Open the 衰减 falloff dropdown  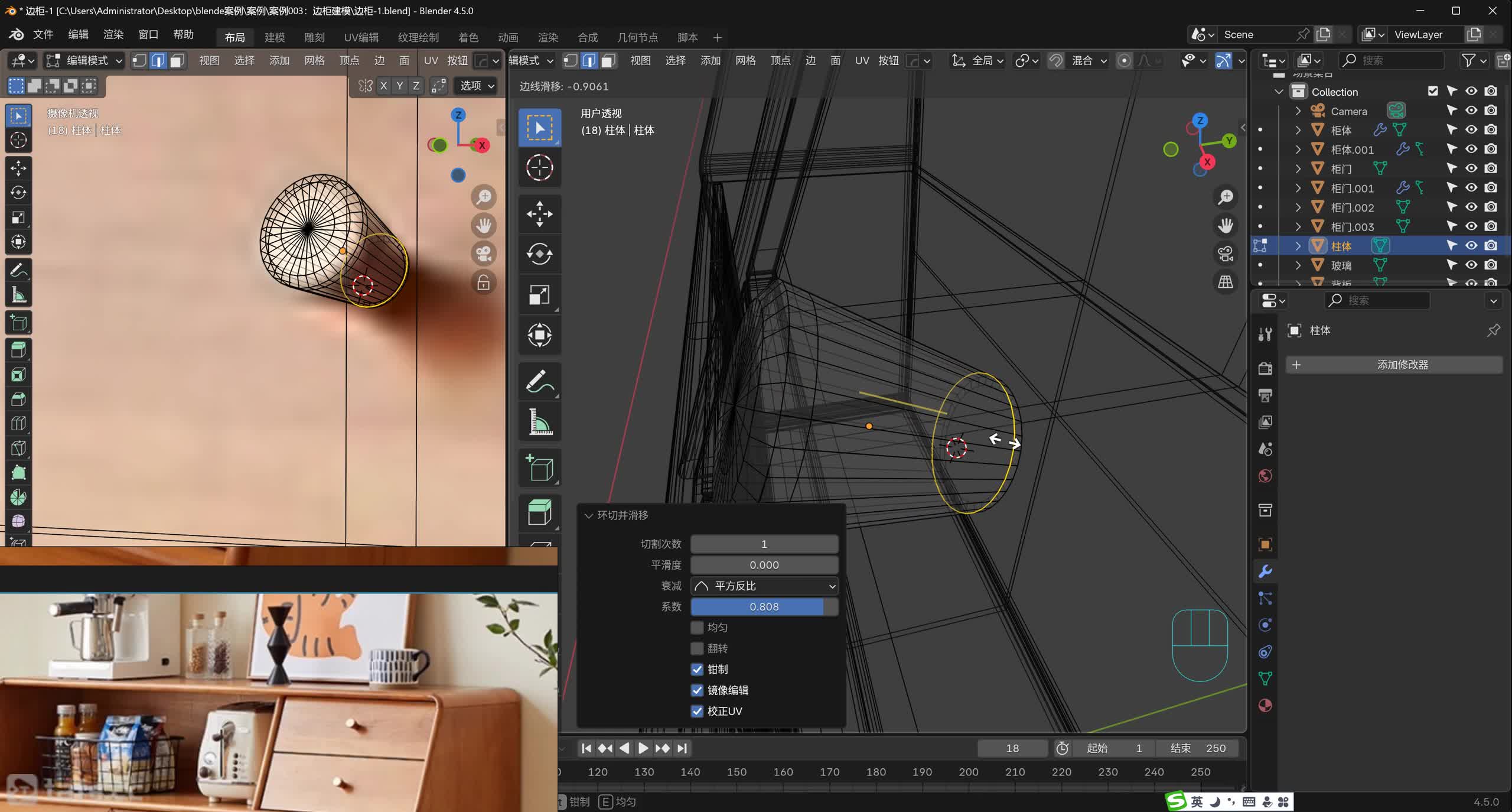pyautogui.click(x=764, y=586)
